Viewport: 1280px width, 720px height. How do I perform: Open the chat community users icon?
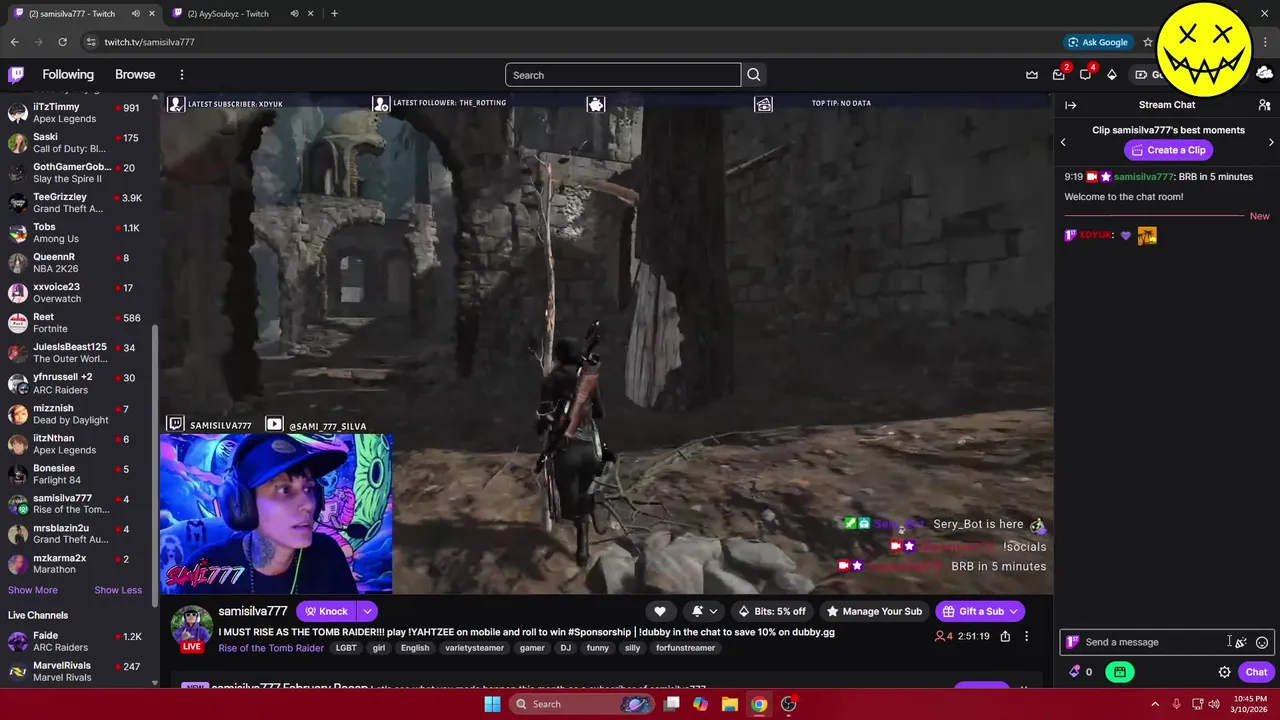point(1264,105)
